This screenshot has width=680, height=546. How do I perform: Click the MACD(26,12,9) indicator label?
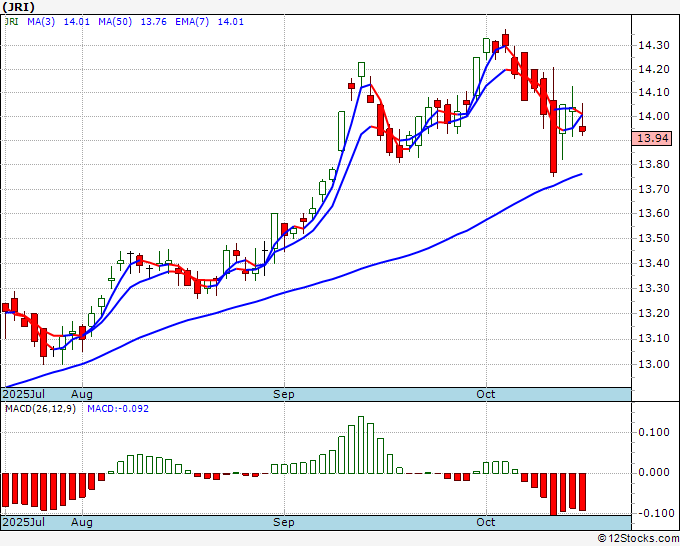[x=40, y=409]
